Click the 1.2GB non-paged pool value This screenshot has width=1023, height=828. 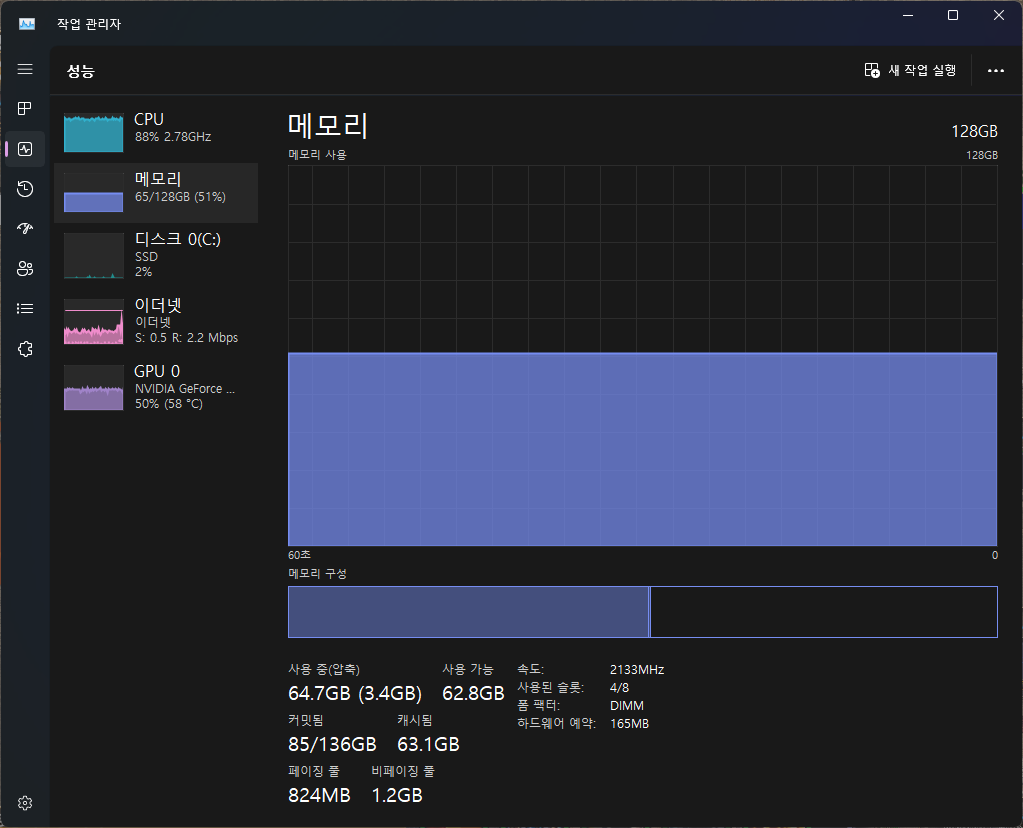pyautogui.click(x=397, y=795)
